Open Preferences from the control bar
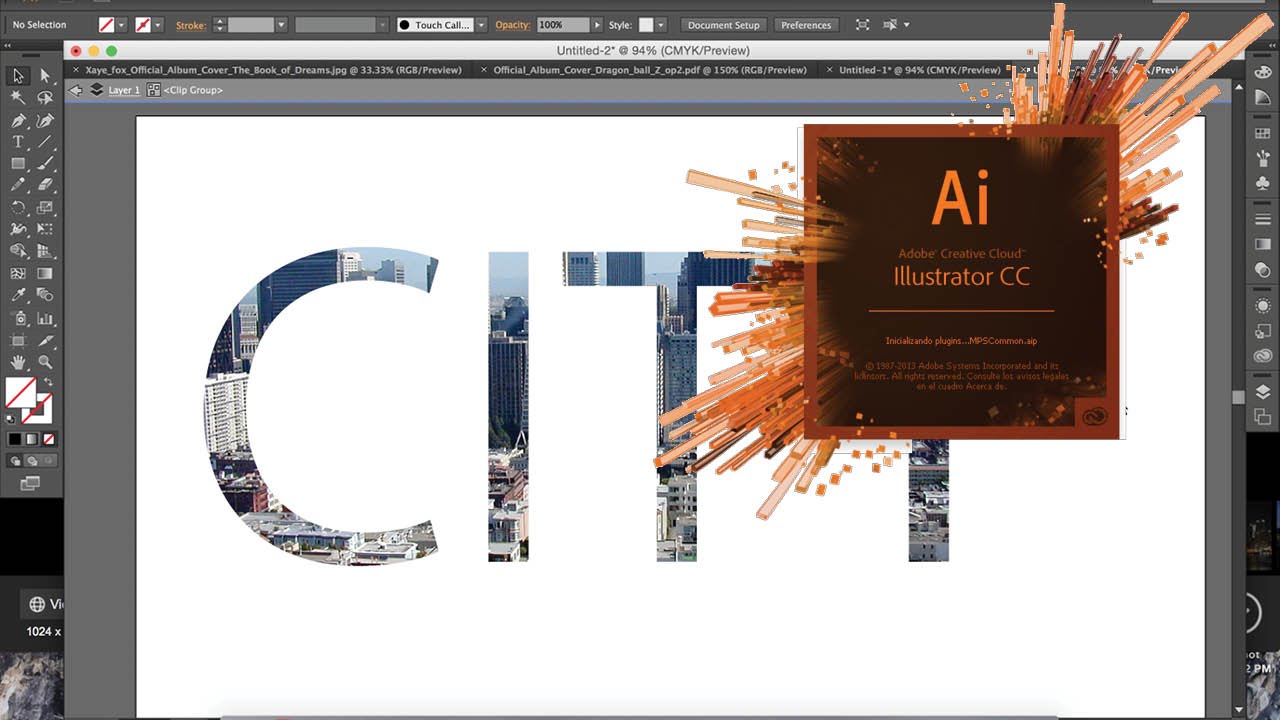 pyautogui.click(x=807, y=24)
